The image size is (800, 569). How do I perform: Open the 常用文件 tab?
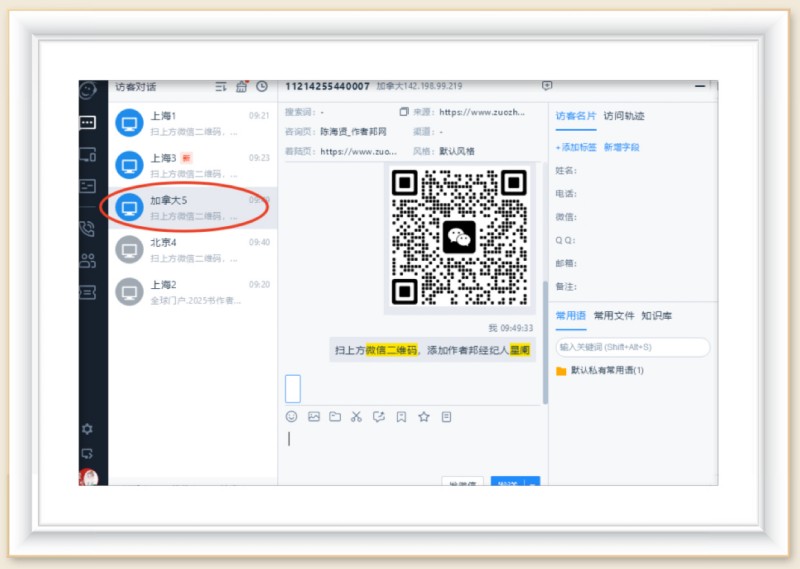point(614,316)
